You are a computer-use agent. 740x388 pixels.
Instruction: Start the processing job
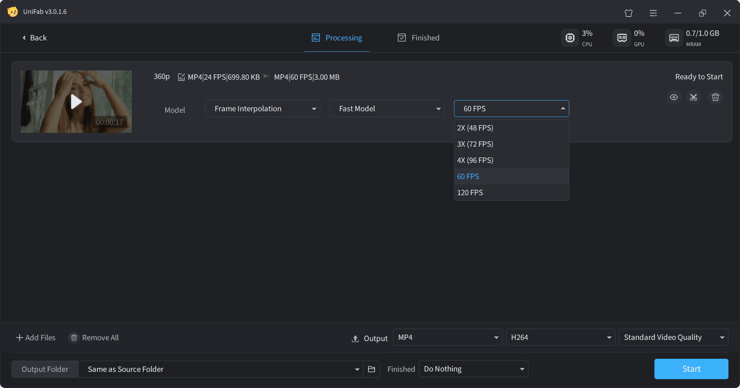[691, 369]
